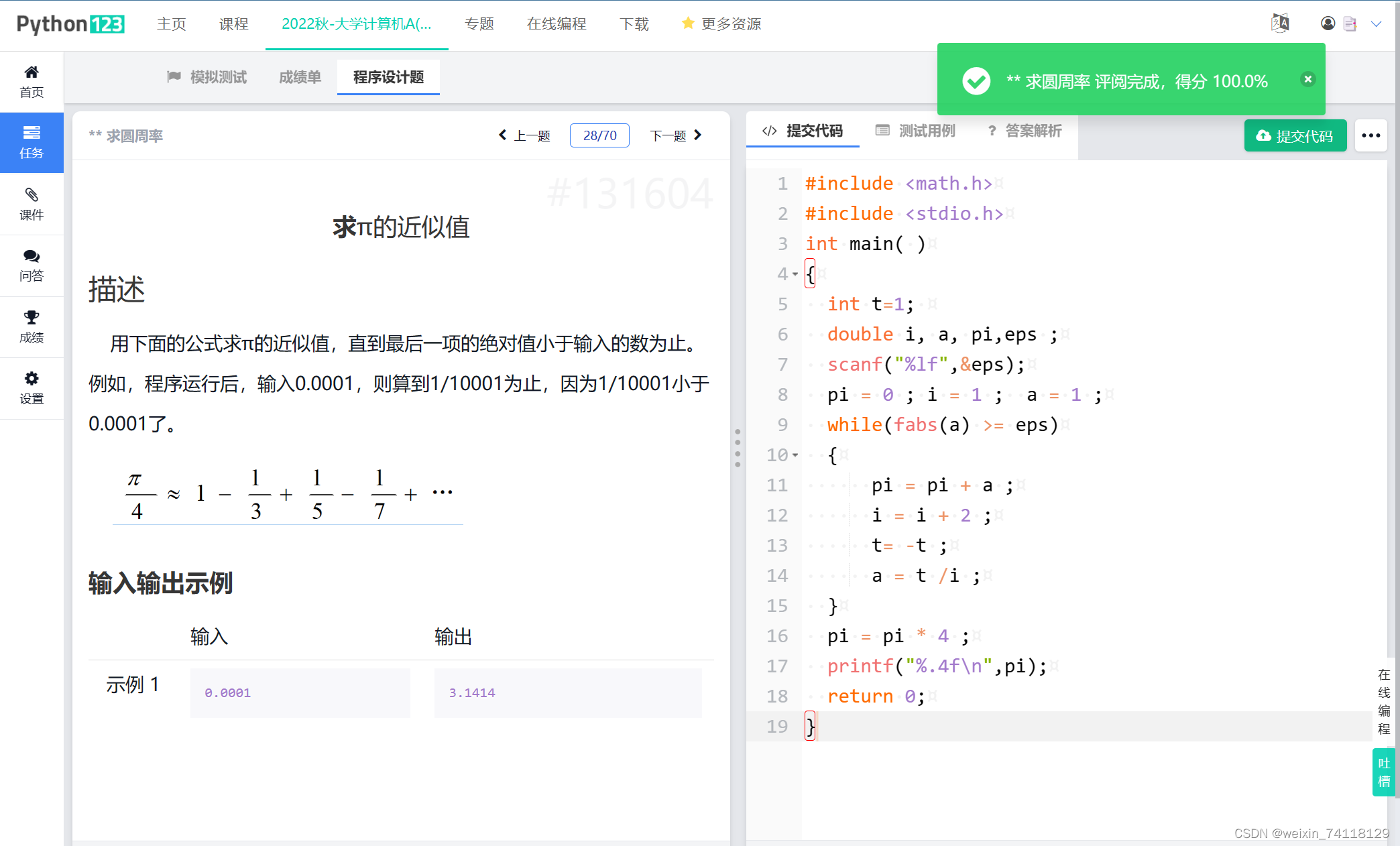
Task: Open the user profile icon
Action: point(1328,23)
